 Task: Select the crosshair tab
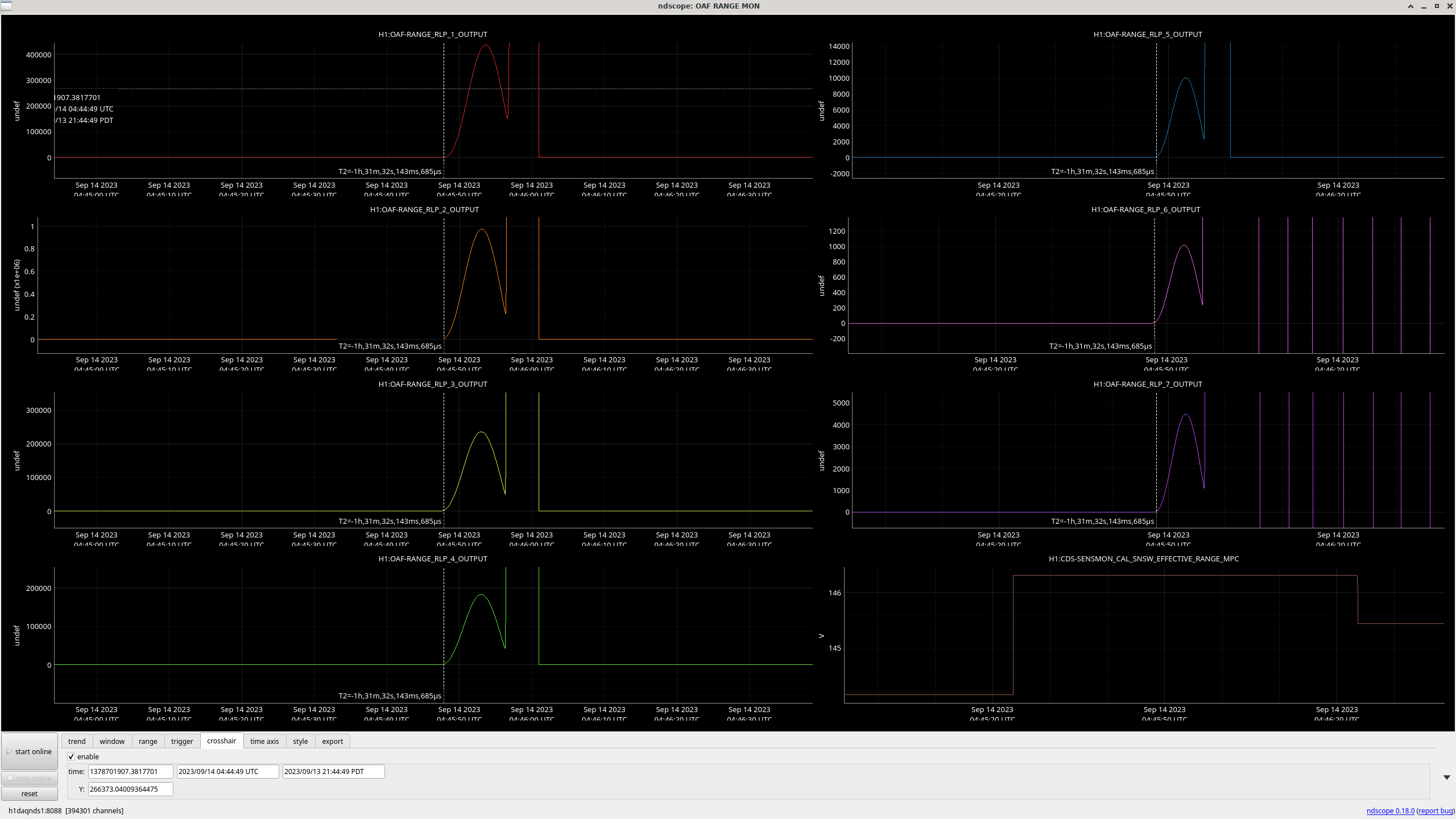(x=222, y=741)
